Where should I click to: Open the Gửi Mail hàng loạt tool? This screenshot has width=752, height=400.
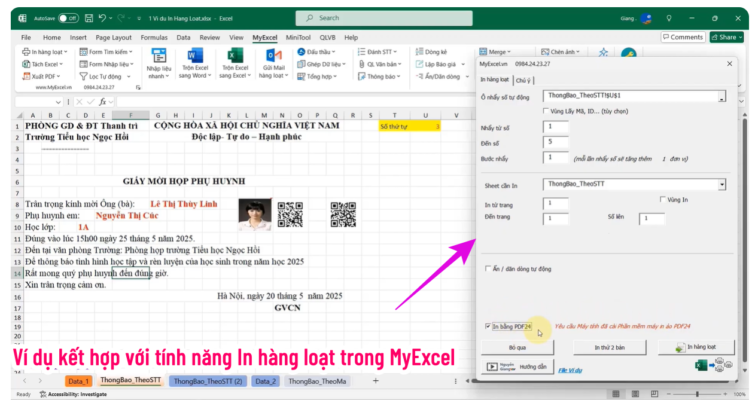coord(272,63)
